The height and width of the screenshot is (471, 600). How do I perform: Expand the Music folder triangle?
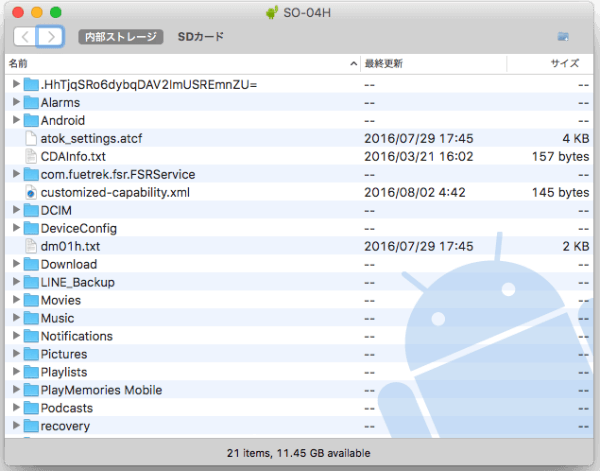coord(16,318)
